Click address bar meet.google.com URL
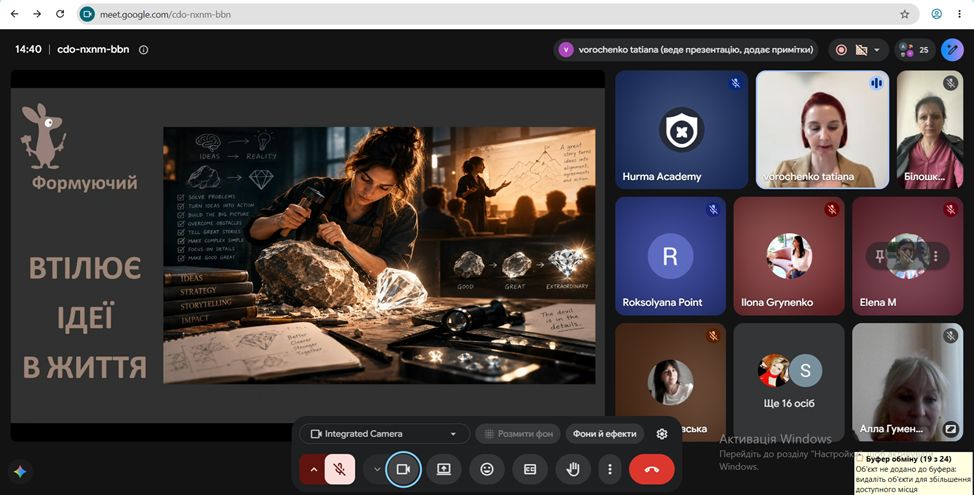This screenshot has width=974, height=495. click(x=165, y=14)
